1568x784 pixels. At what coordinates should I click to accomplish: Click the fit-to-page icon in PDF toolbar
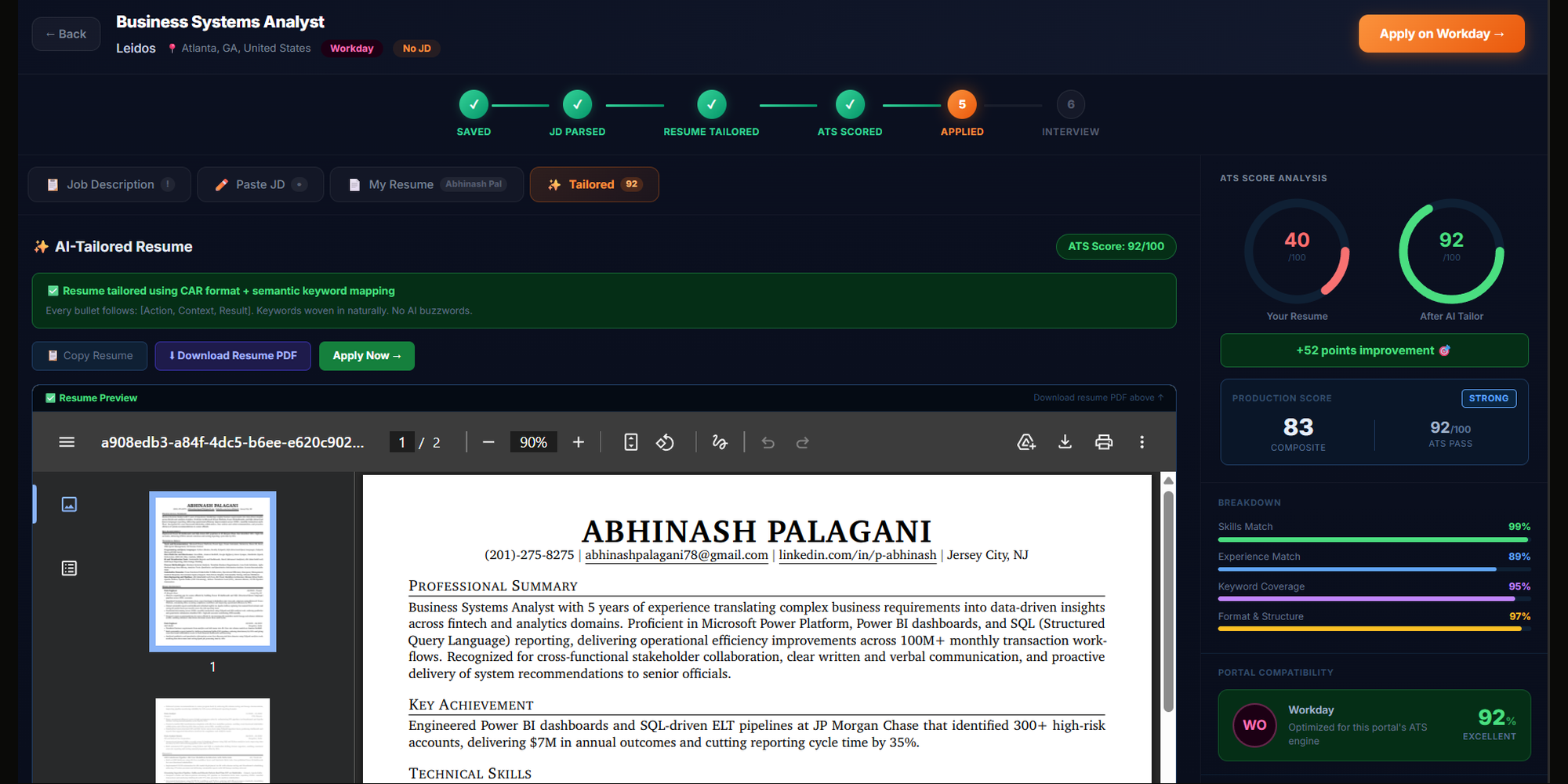click(631, 442)
